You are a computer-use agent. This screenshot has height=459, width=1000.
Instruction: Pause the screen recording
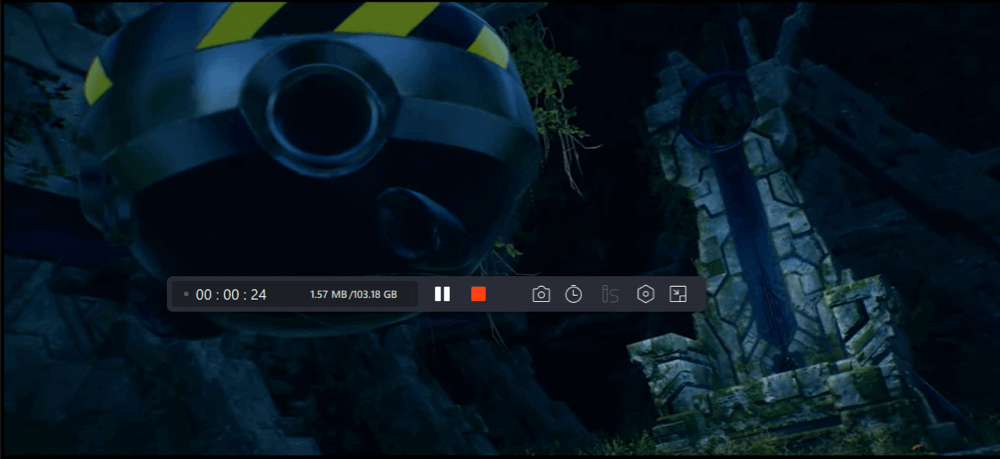[442, 294]
